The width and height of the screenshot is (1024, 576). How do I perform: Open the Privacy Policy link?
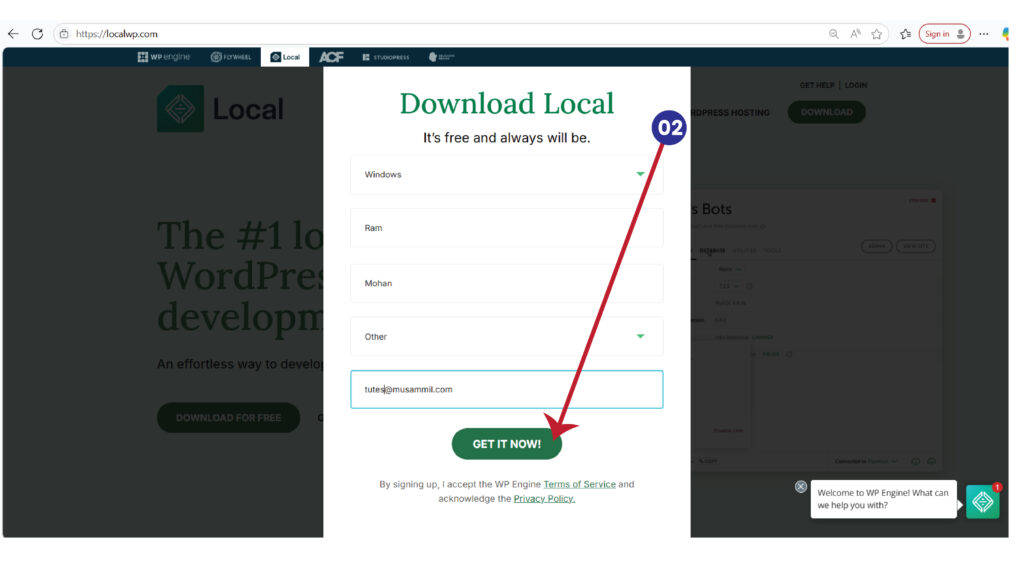click(544, 498)
